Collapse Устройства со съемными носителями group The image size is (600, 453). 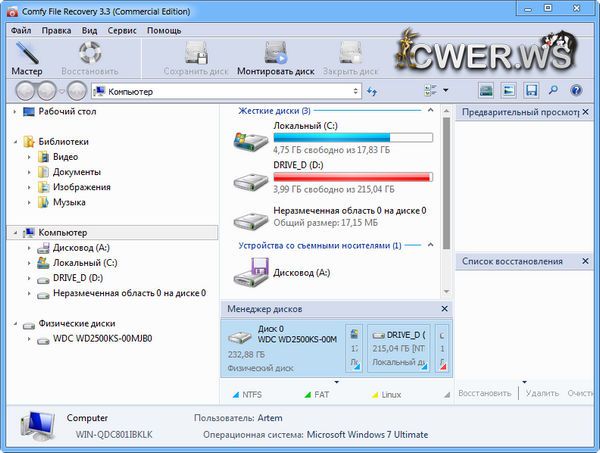click(x=430, y=245)
